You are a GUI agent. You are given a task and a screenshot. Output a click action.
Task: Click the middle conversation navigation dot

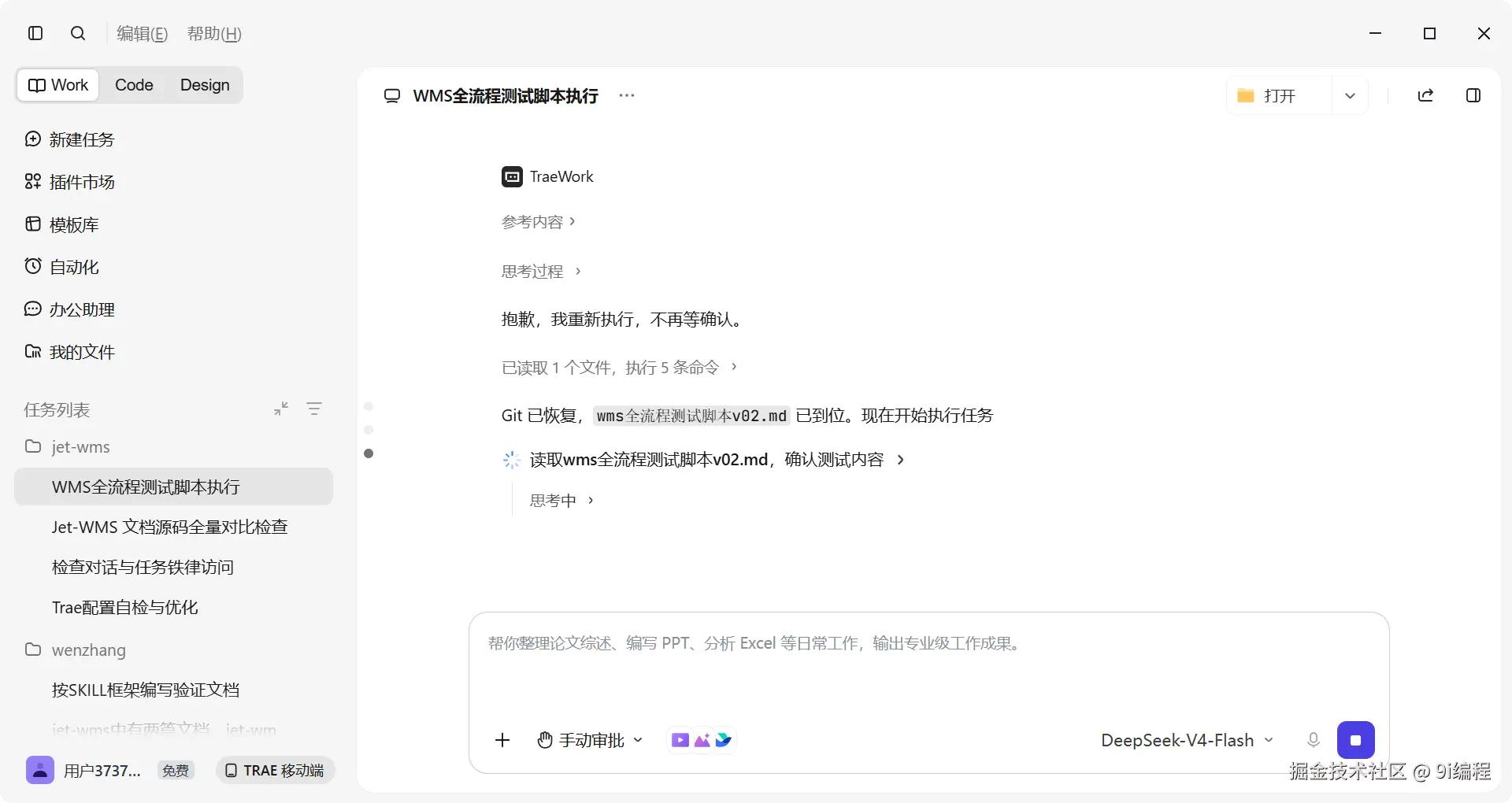[x=369, y=430]
